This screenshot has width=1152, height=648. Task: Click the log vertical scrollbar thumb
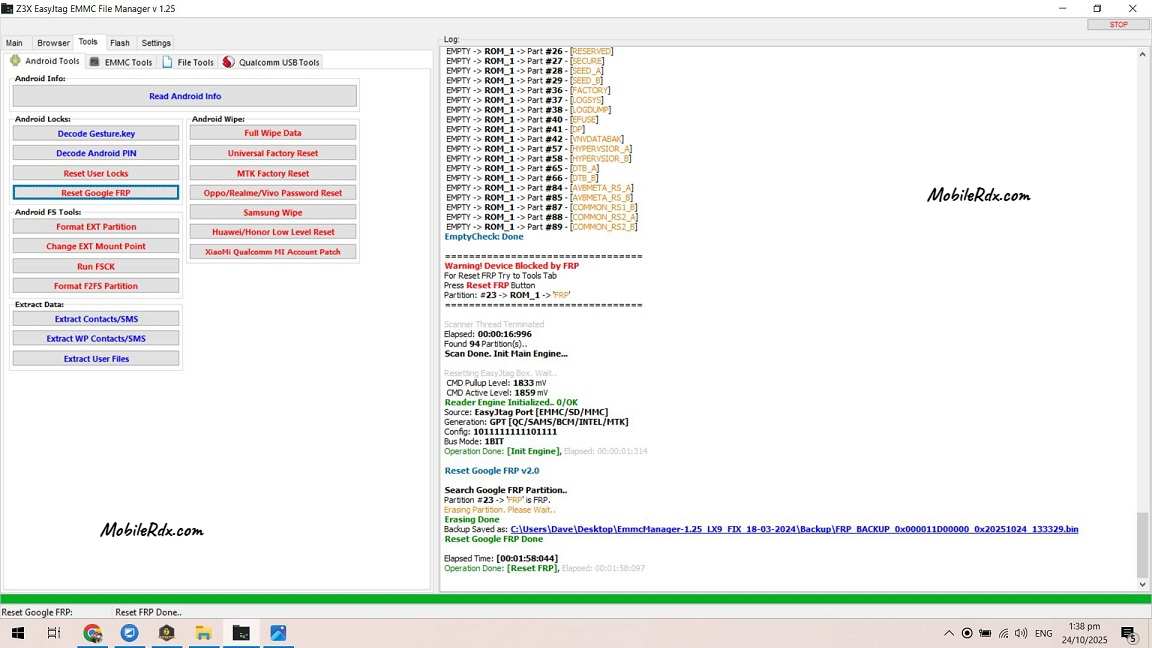click(x=1142, y=544)
